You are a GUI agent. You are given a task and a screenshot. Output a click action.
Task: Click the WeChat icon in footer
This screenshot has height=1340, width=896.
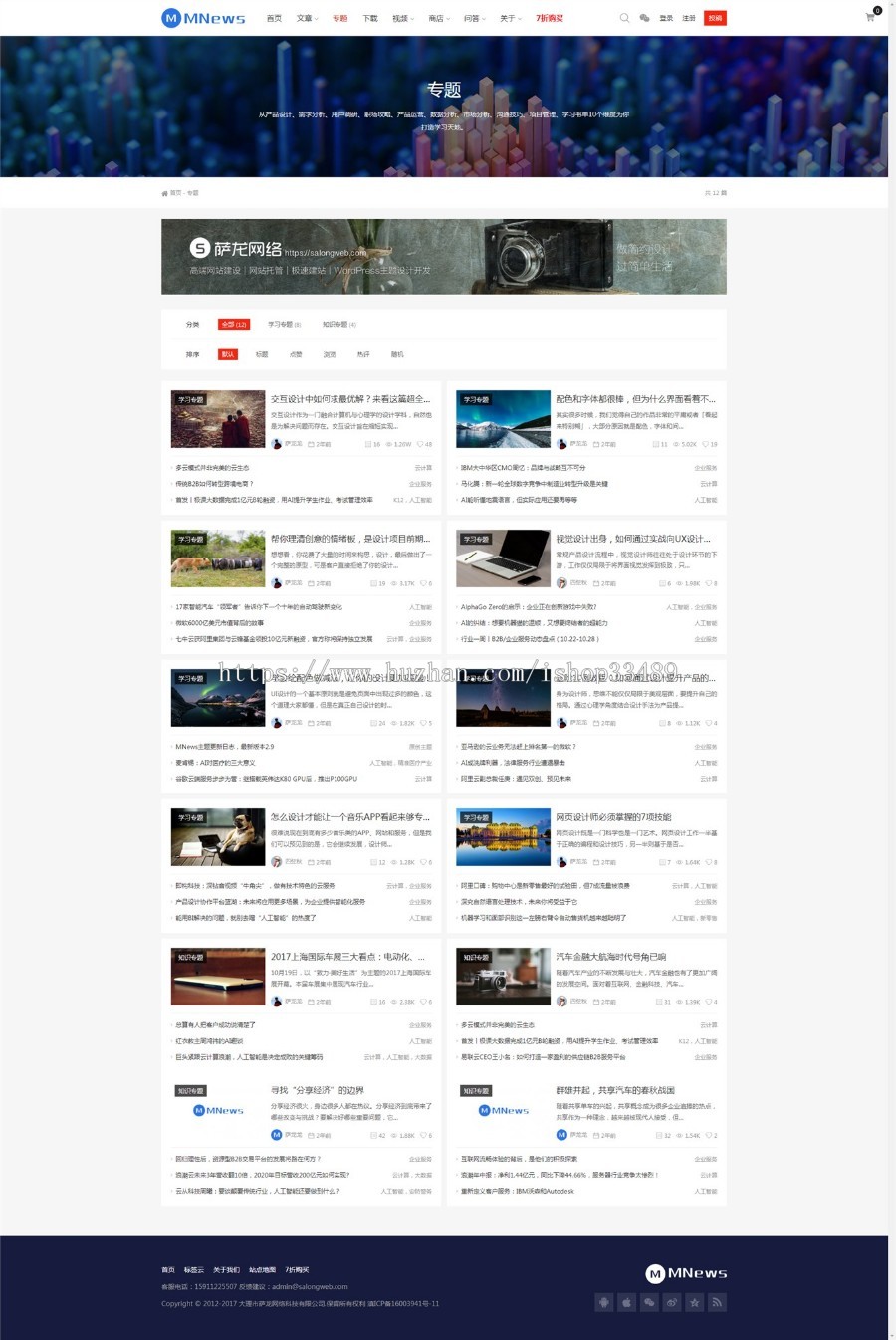[x=649, y=1302]
